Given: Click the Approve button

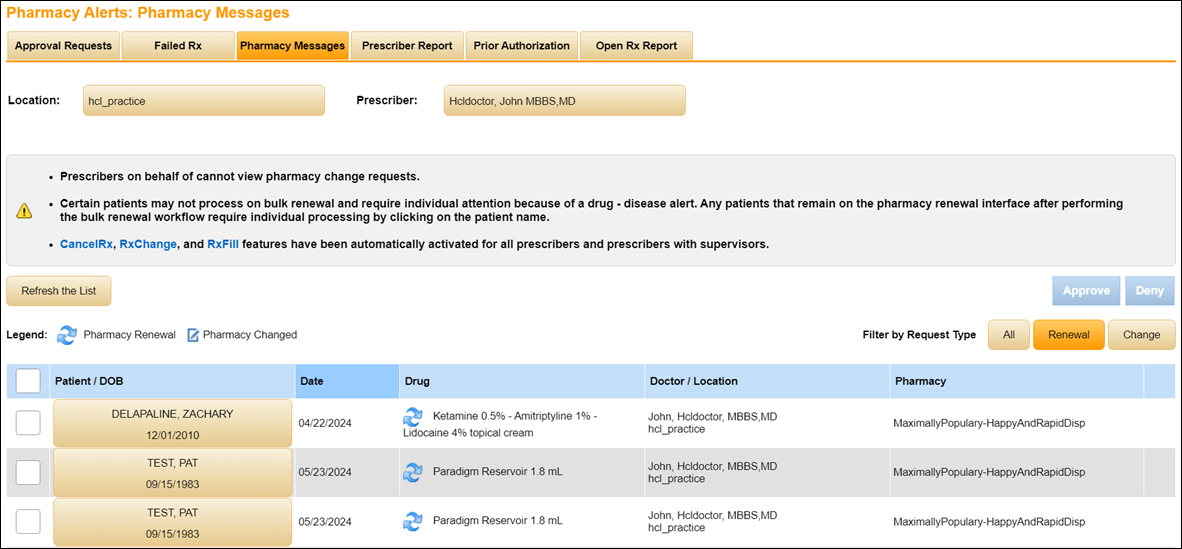Looking at the screenshot, I should 1086,291.
